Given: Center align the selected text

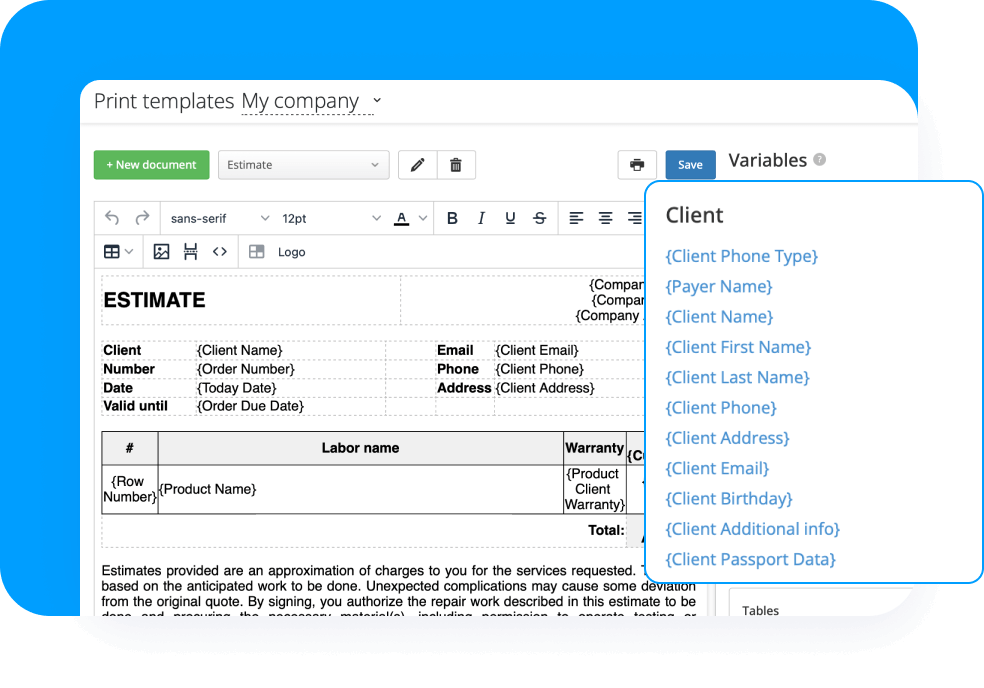Looking at the screenshot, I should tap(605, 218).
